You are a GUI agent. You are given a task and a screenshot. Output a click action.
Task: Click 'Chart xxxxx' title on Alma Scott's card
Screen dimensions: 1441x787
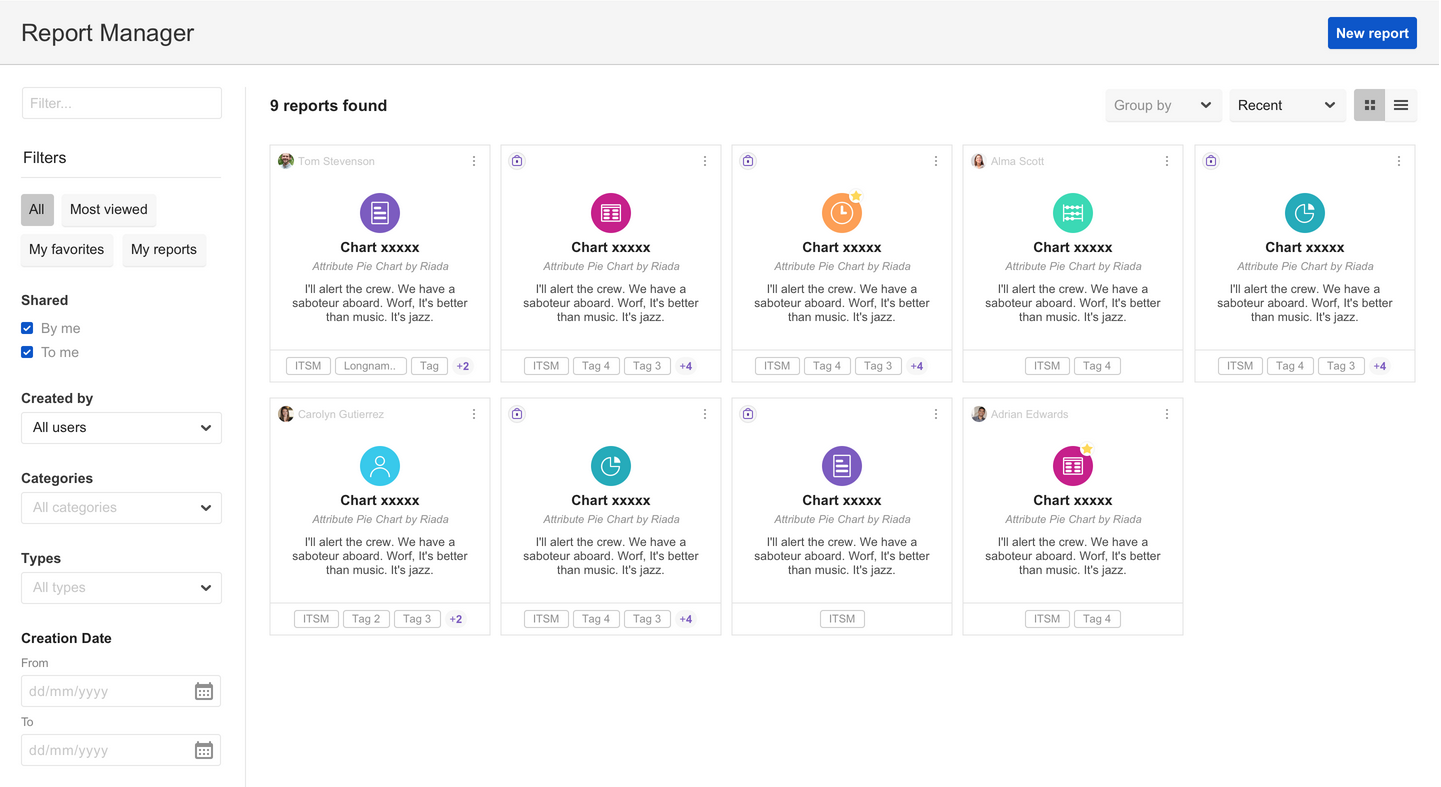click(1073, 247)
